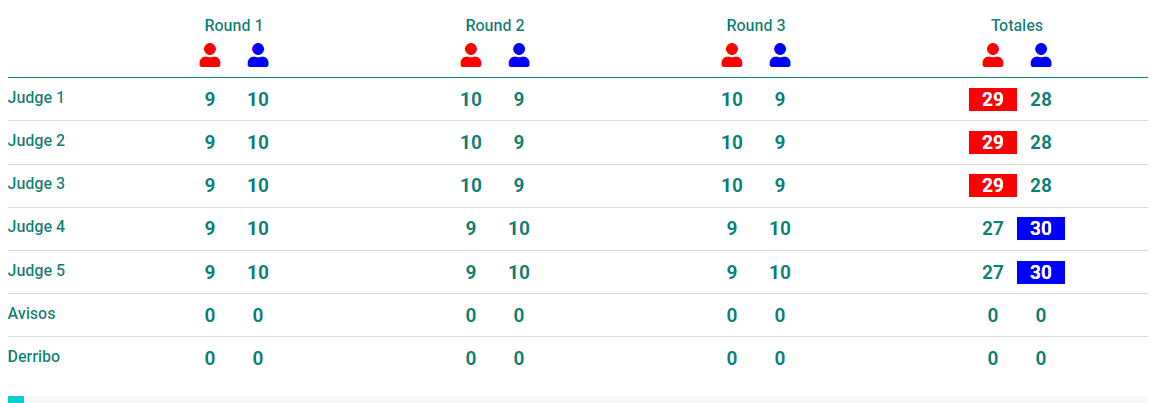Click the Avisos row label
This screenshot has height=403, width=1158.
tap(32, 313)
